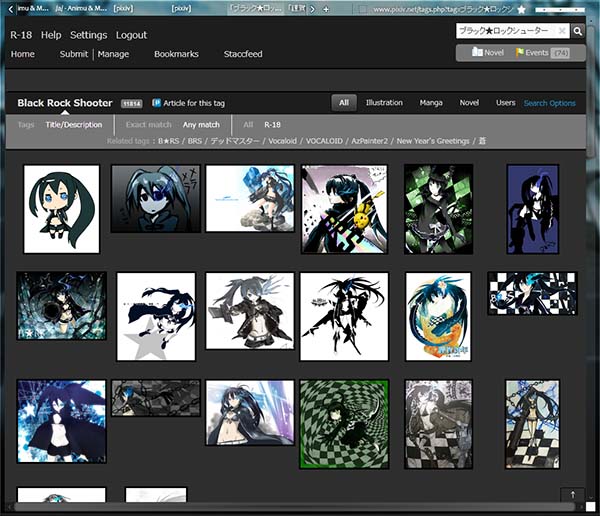Click the browser address bar URL

[442, 10]
